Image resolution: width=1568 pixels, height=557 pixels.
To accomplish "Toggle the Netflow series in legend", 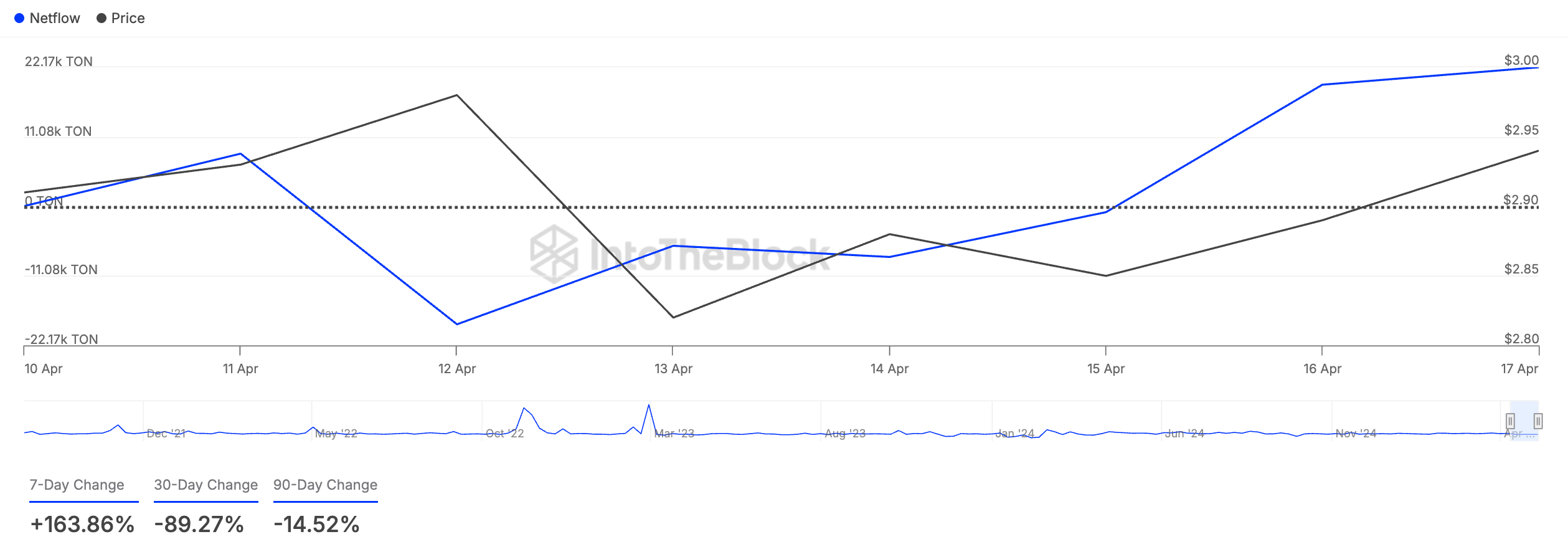I will pos(54,18).
